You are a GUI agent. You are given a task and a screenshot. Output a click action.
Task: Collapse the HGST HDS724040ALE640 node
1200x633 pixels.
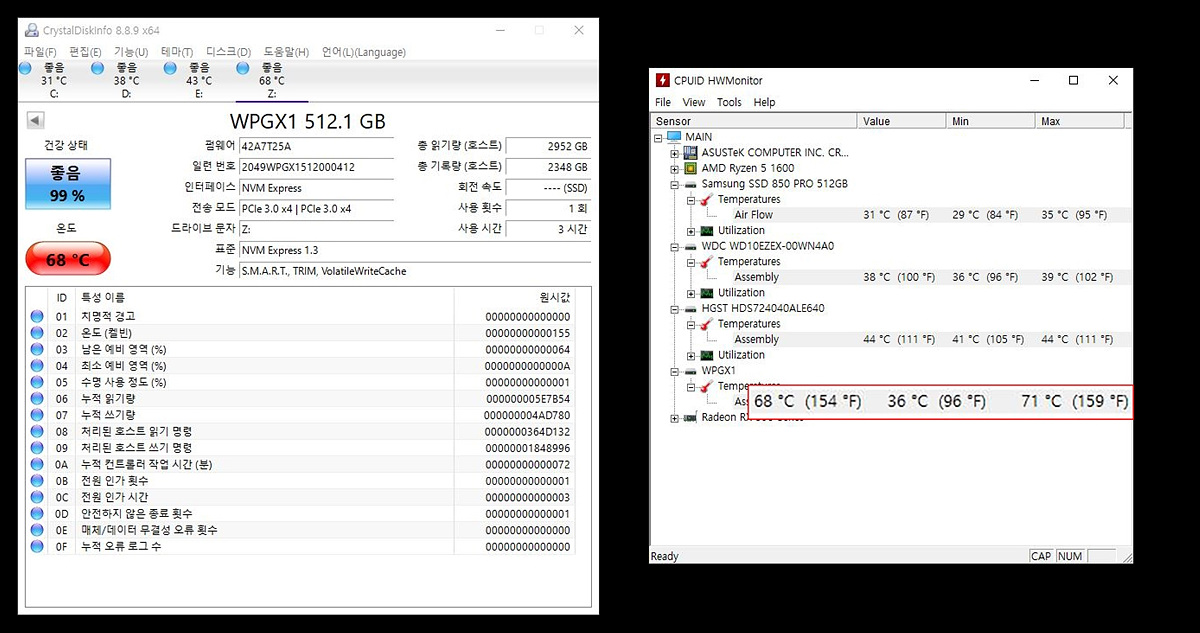point(675,309)
